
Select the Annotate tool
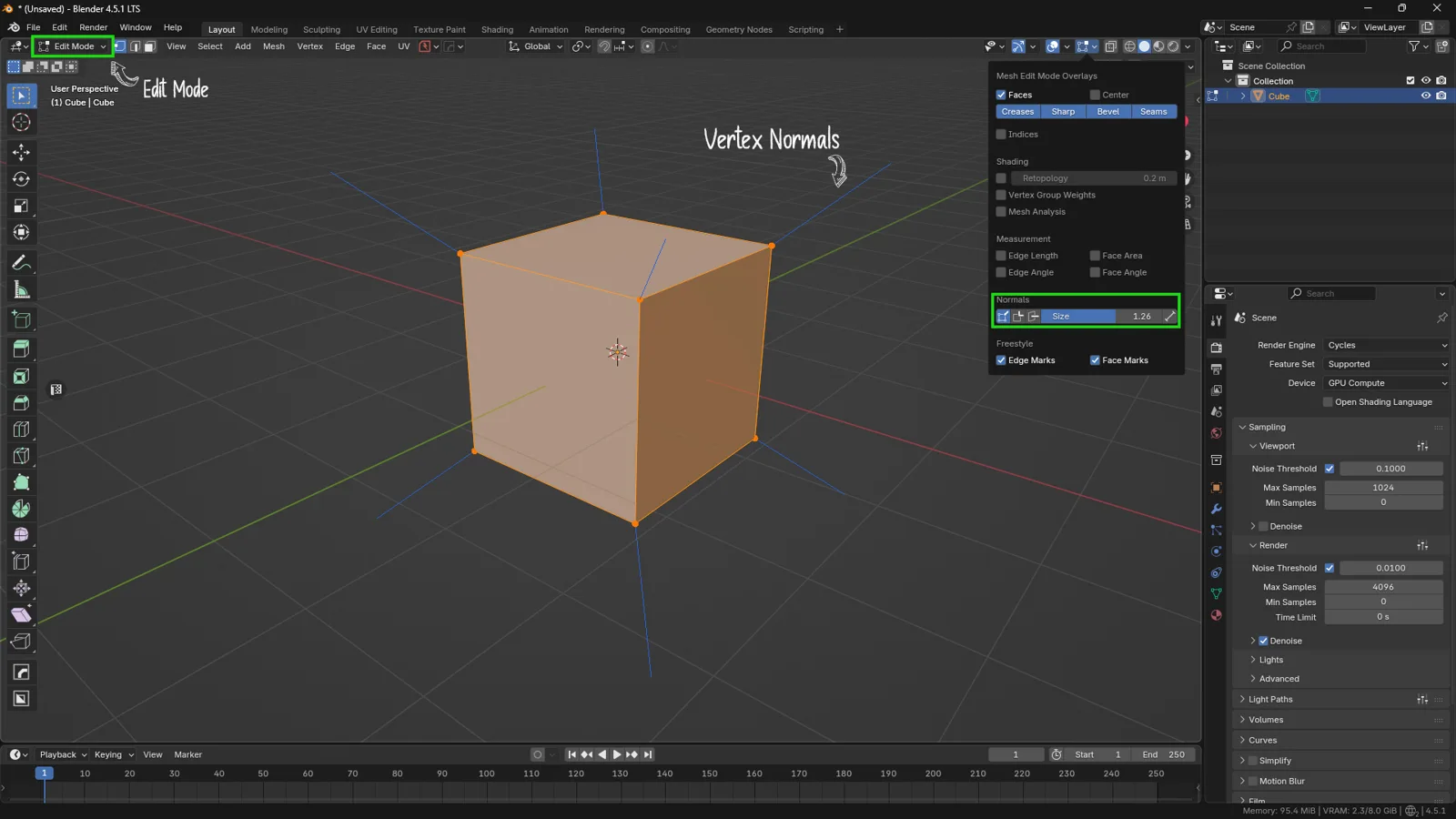tap(21, 263)
